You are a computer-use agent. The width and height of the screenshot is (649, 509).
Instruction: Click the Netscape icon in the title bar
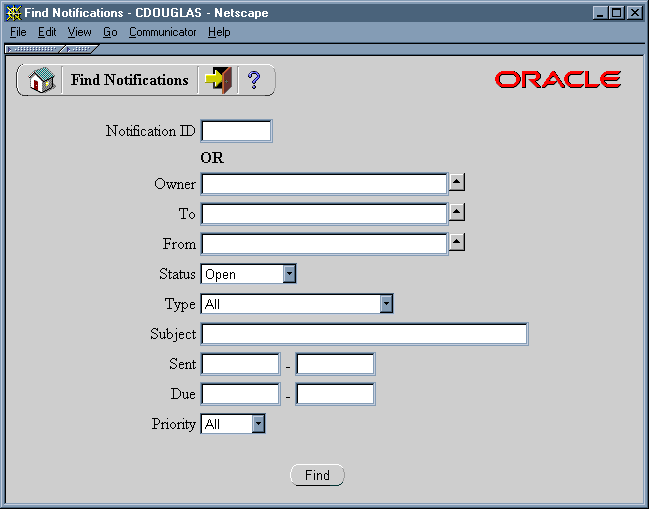[x=14, y=13]
